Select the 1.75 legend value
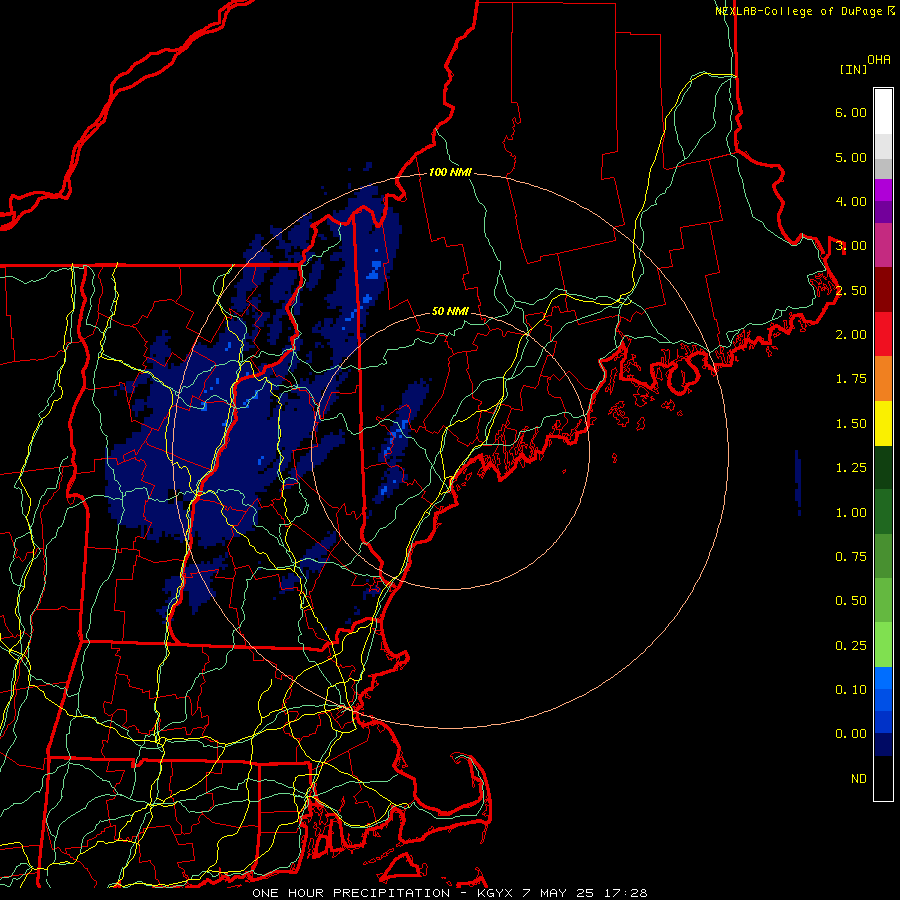Screen dimensions: 900x900 pos(851,379)
